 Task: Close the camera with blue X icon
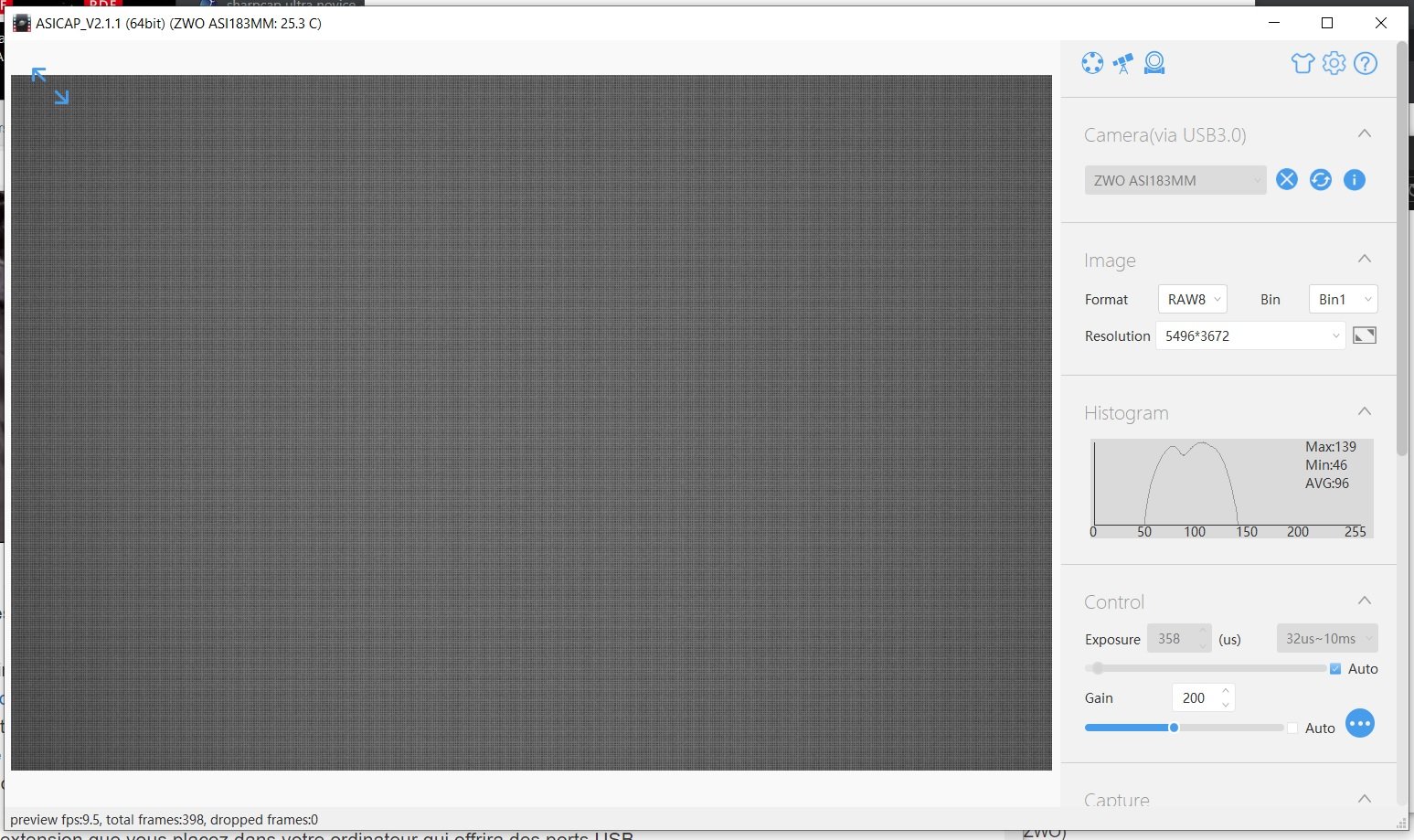[1287, 179]
